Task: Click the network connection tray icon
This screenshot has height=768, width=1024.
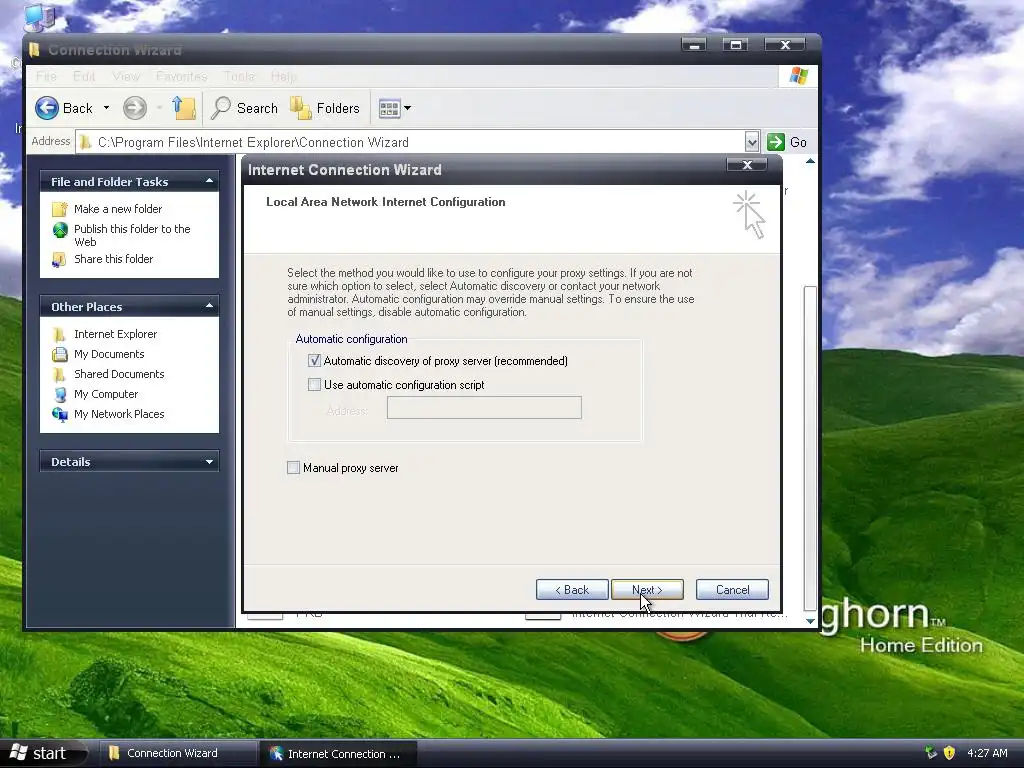Action: point(931,752)
